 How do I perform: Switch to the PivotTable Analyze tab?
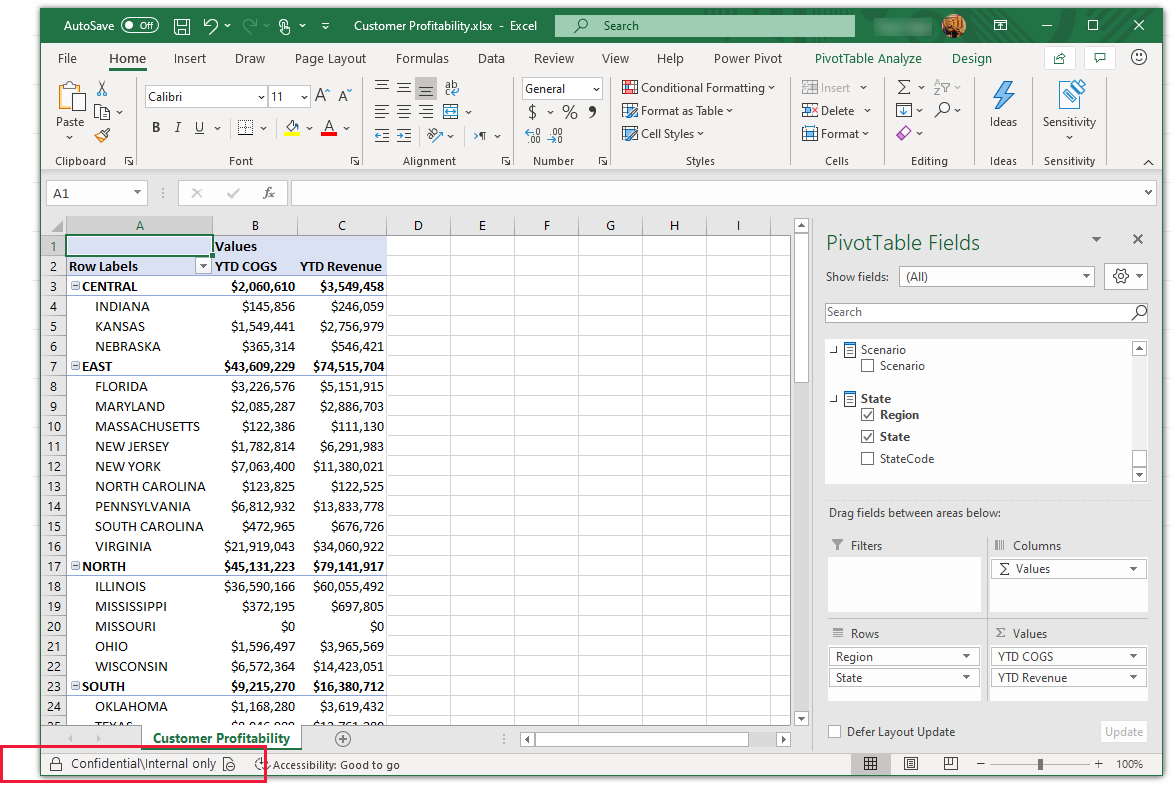click(867, 58)
